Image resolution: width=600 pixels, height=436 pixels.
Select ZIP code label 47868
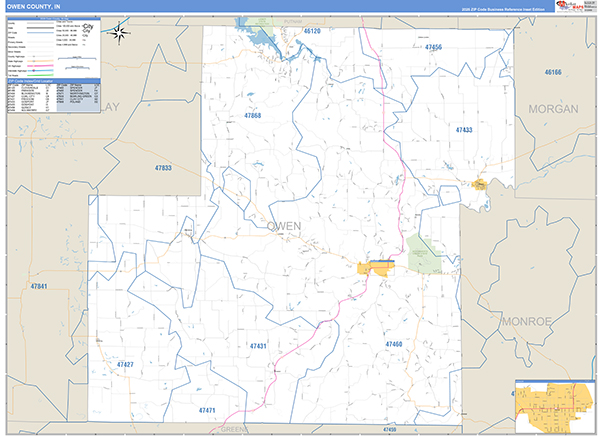(252, 116)
